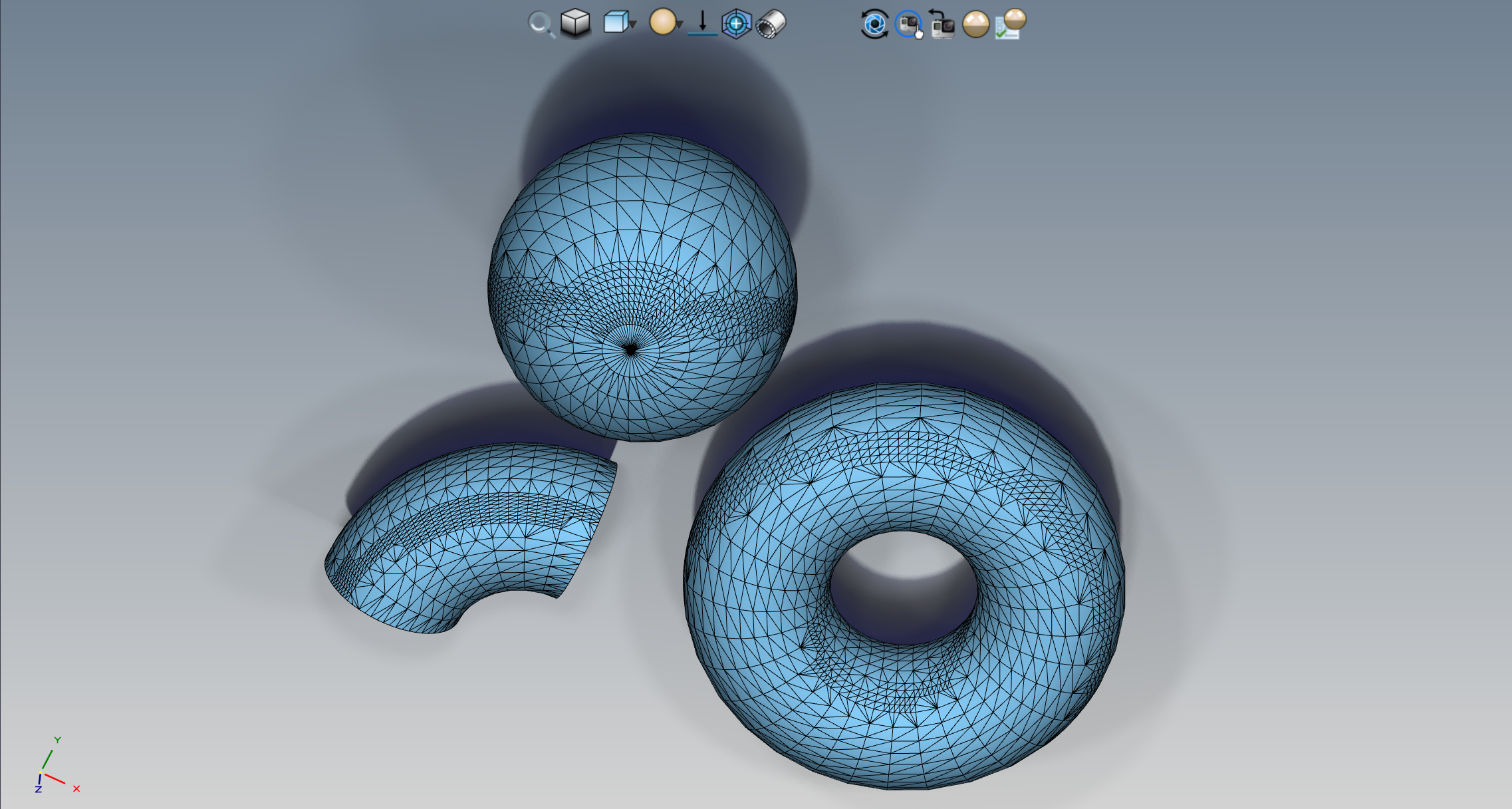Click the down-arrow drop-to-floor icon
The height and width of the screenshot is (809, 1512).
(x=702, y=23)
